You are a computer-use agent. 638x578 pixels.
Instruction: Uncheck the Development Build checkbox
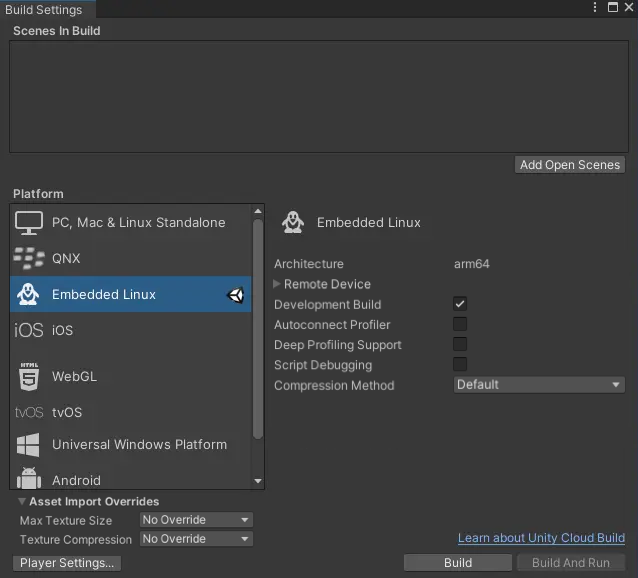(460, 304)
